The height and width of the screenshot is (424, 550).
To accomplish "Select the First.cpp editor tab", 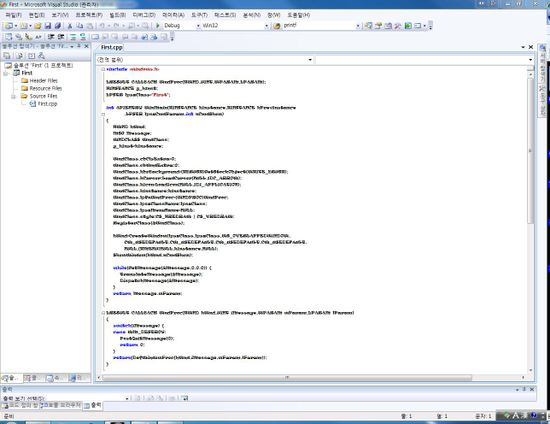I will (x=112, y=47).
